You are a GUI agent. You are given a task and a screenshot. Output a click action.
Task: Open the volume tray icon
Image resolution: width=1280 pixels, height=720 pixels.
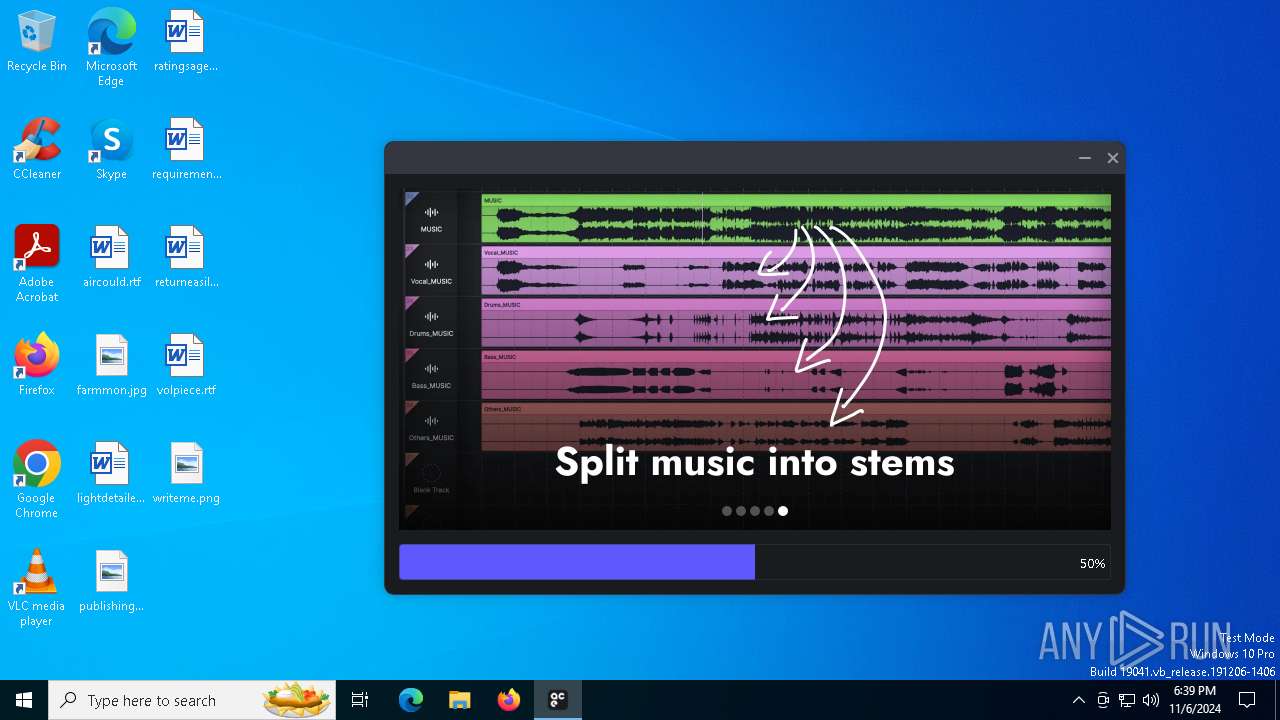coord(1151,700)
